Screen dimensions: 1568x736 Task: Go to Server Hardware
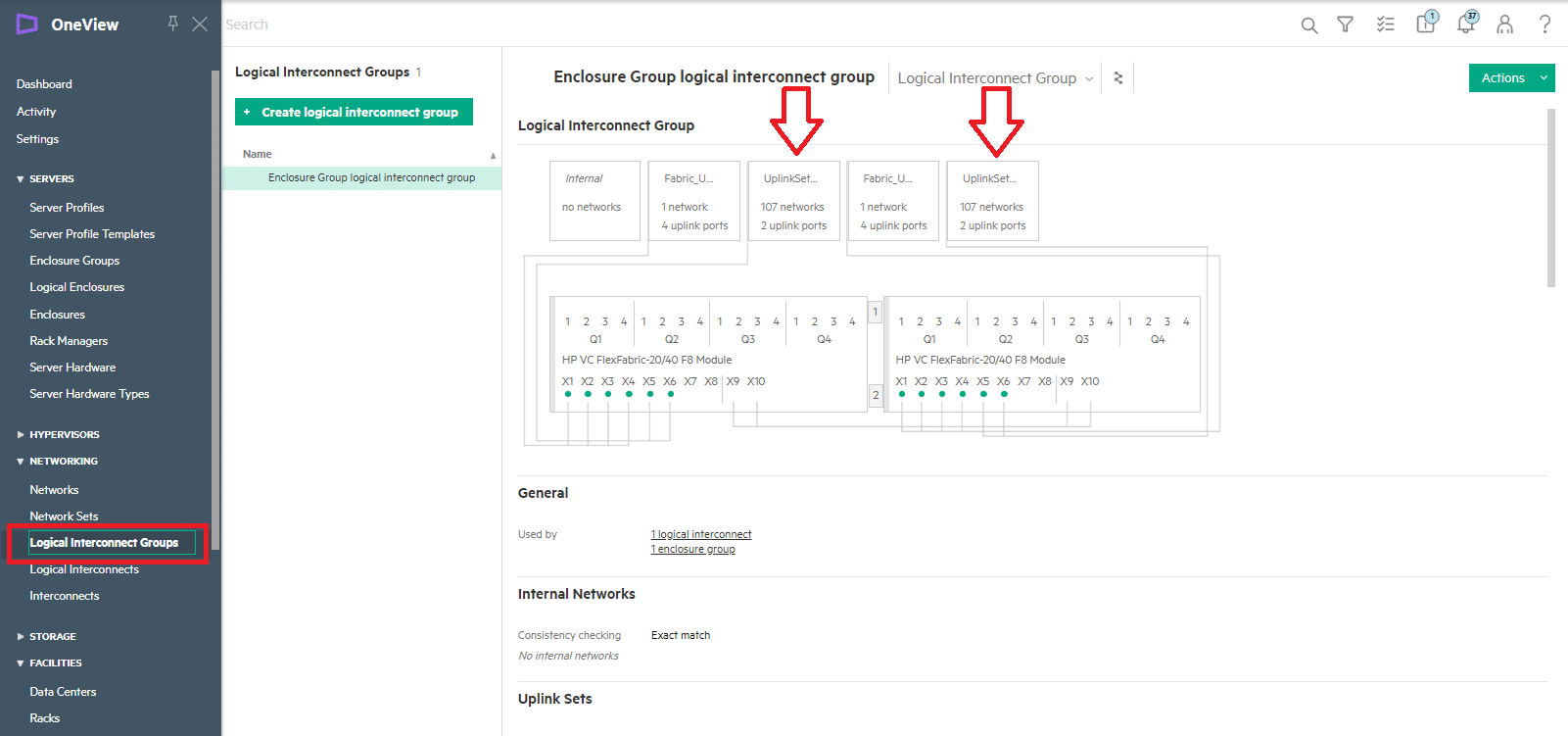coord(72,368)
